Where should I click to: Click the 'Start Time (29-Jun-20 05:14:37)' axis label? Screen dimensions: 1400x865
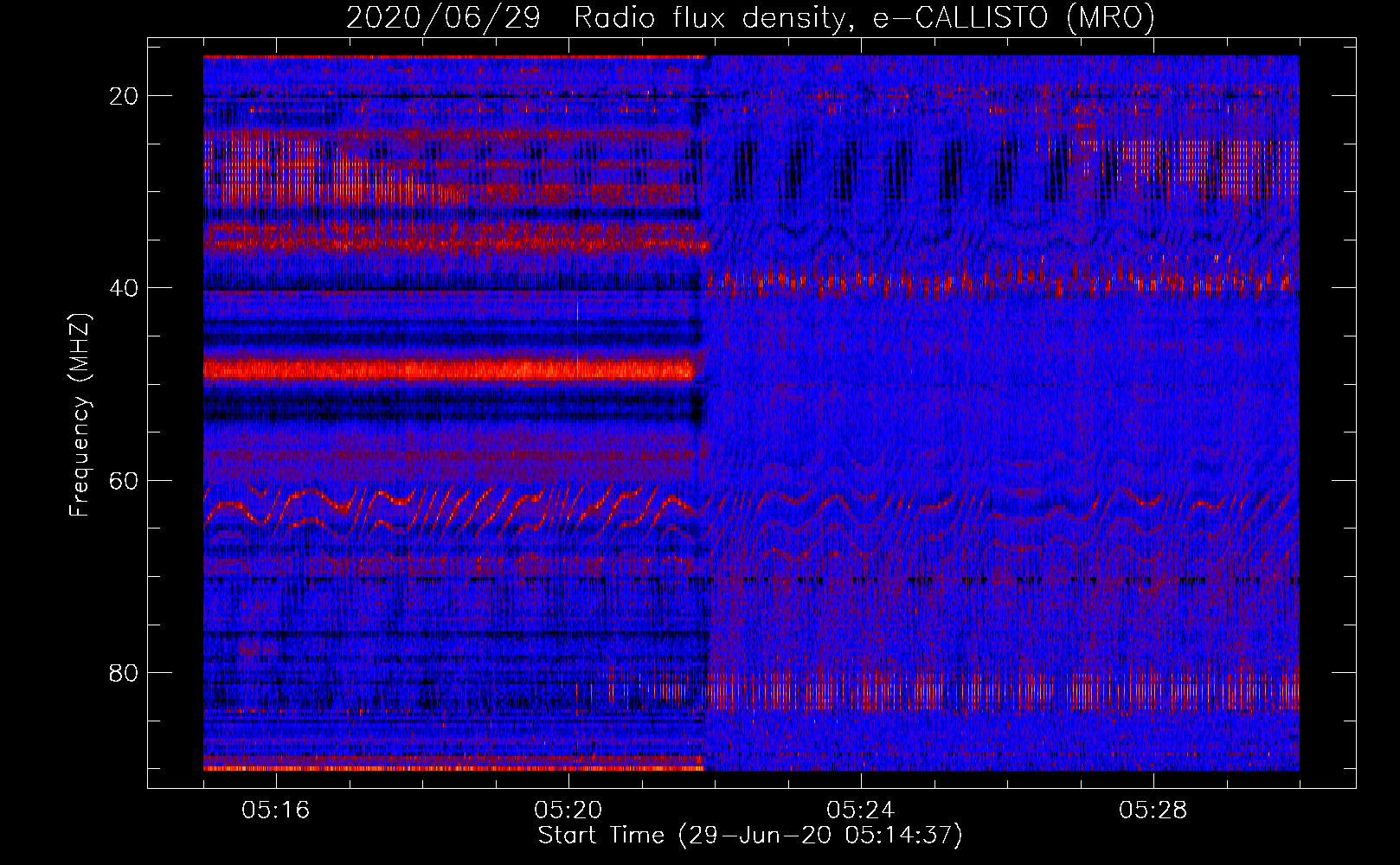click(750, 836)
